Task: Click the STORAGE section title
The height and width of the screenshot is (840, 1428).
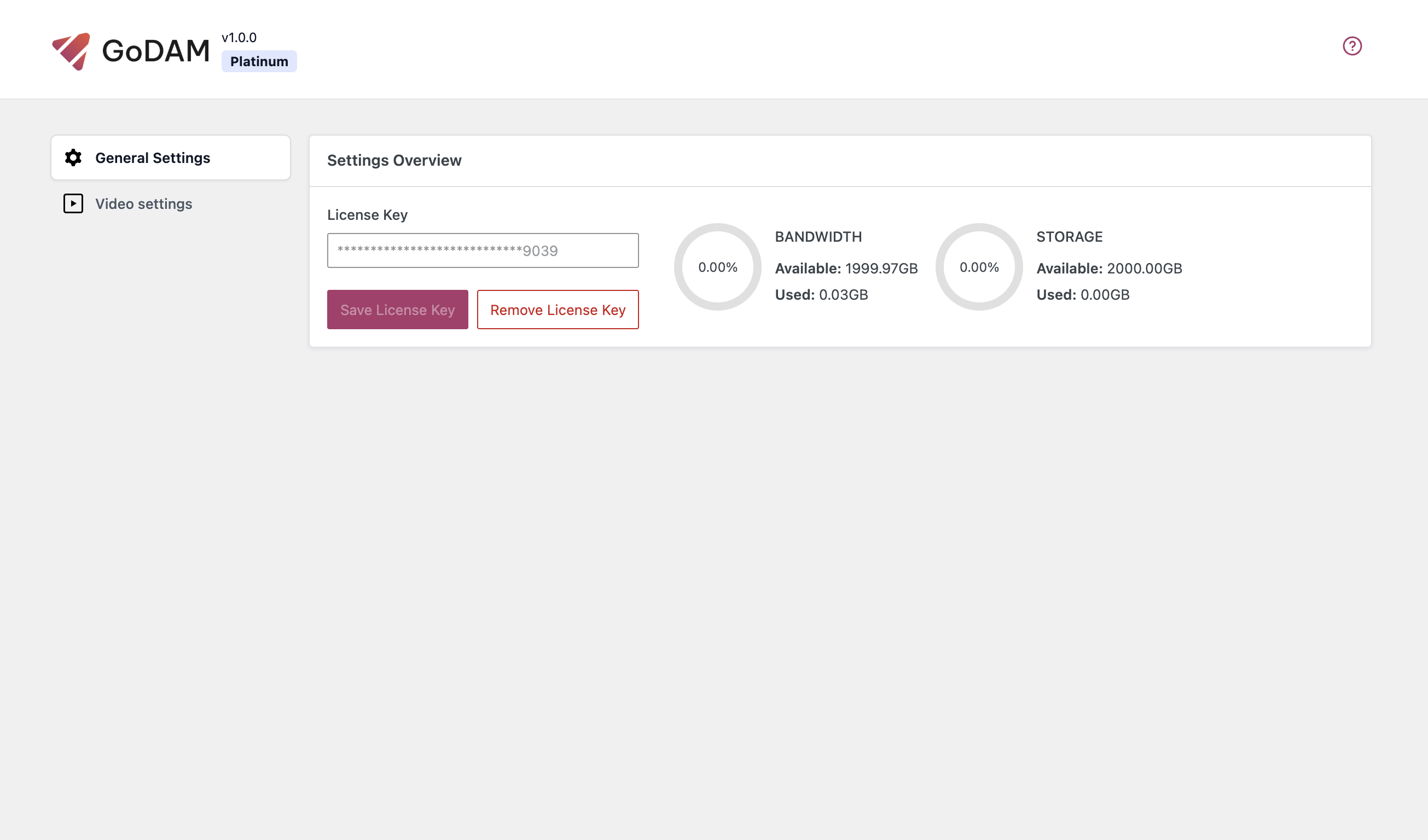Action: [x=1069, y=236]
